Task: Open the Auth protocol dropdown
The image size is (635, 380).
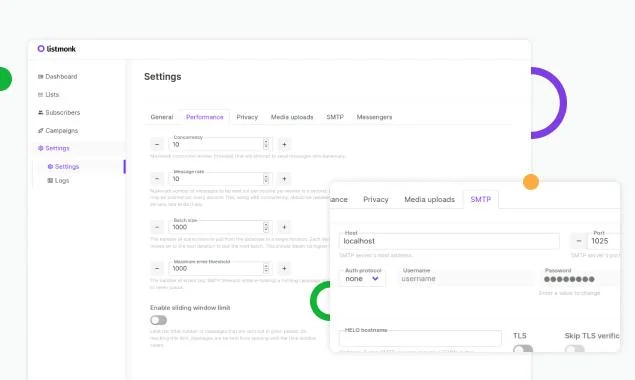Action: [x=362, y=279]
